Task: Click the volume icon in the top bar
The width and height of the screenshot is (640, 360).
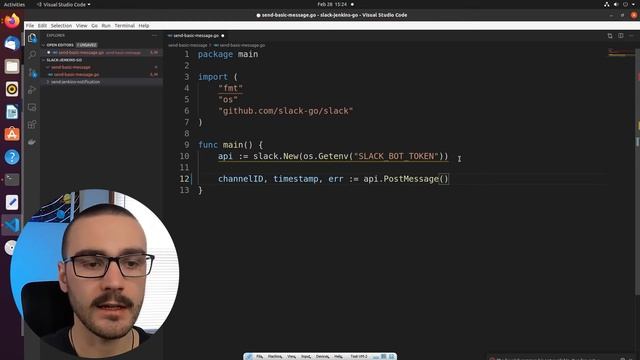Action: [616, 4]
